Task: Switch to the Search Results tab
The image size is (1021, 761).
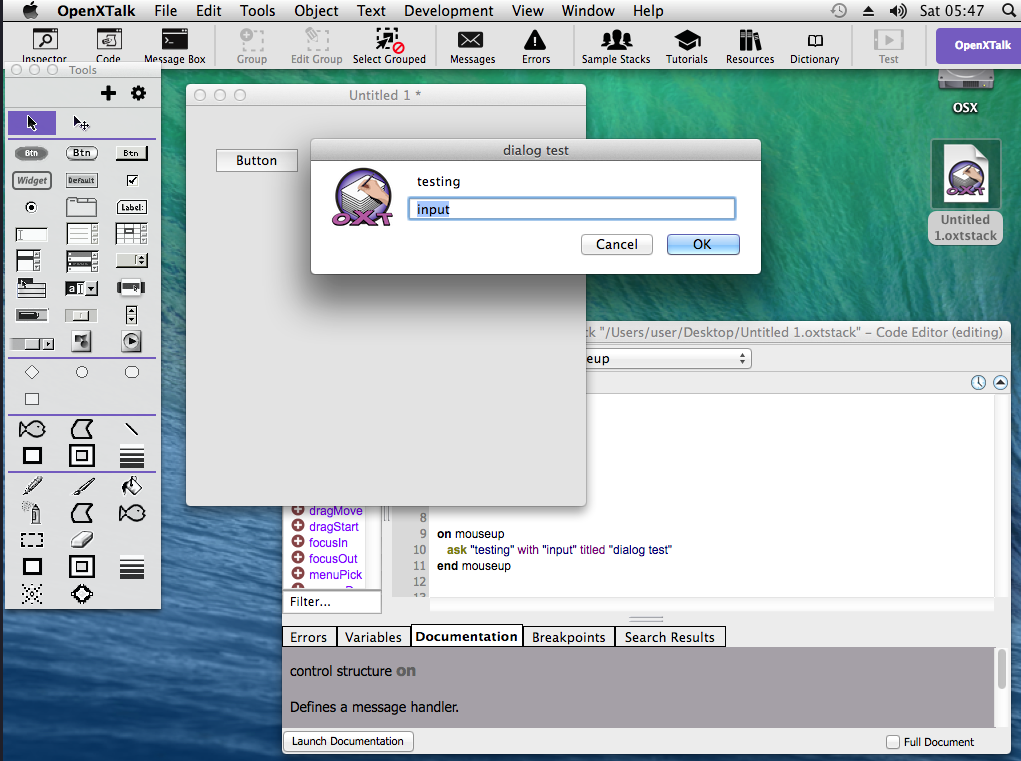Action: [669, 637]
